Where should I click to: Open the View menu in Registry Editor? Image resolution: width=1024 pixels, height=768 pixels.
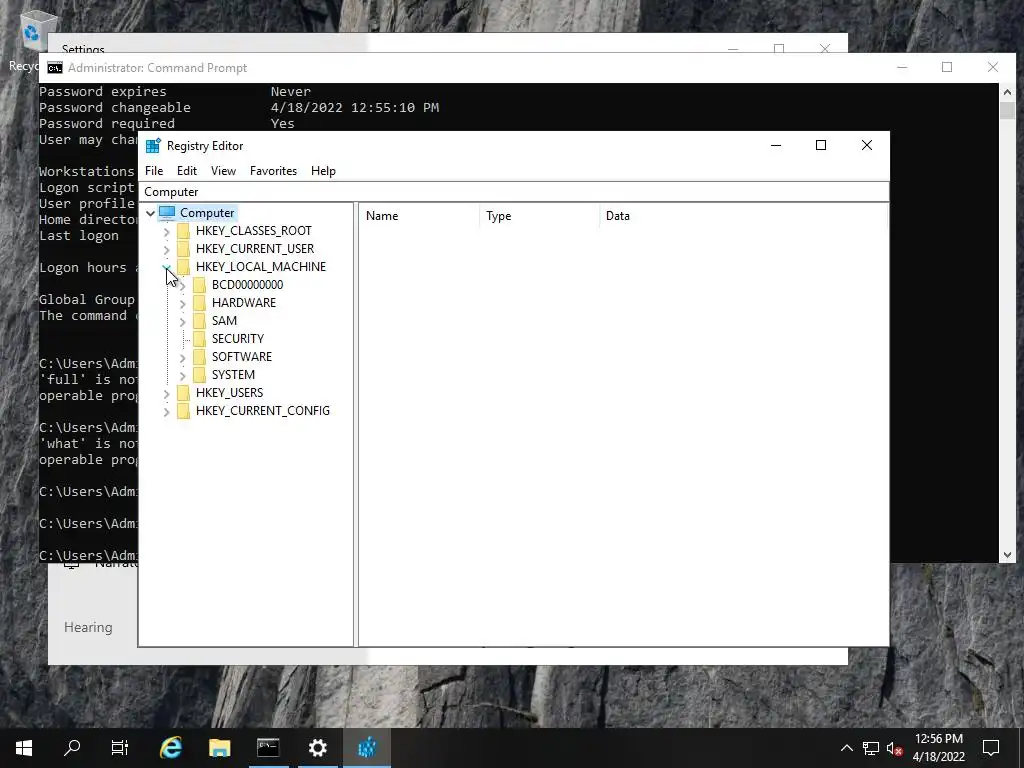point(223,170)
